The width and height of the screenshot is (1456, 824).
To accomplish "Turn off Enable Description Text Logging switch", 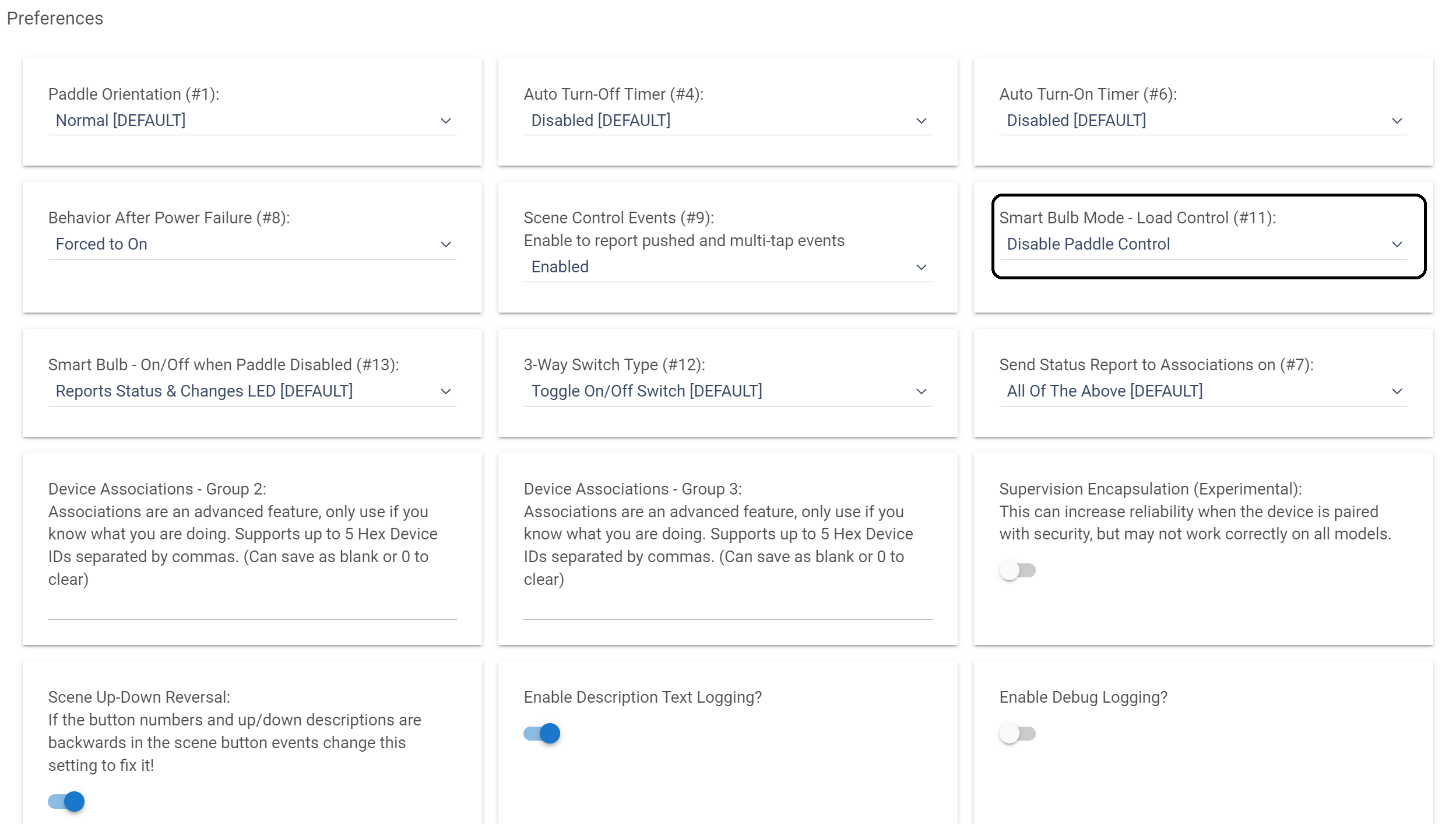I will 541,734.
